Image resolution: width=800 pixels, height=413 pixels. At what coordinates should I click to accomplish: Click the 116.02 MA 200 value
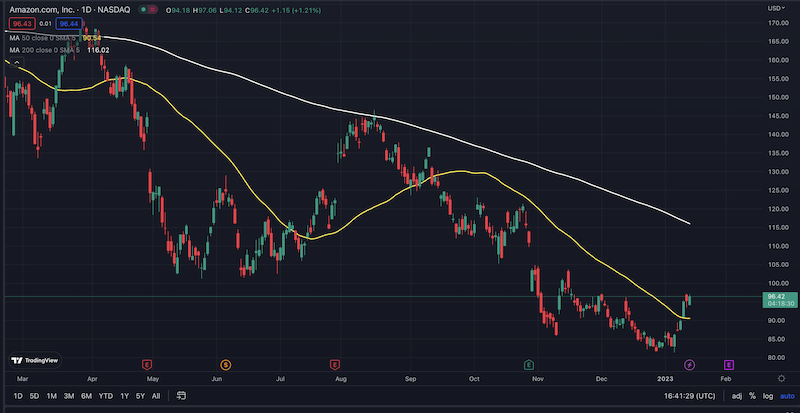98,50
